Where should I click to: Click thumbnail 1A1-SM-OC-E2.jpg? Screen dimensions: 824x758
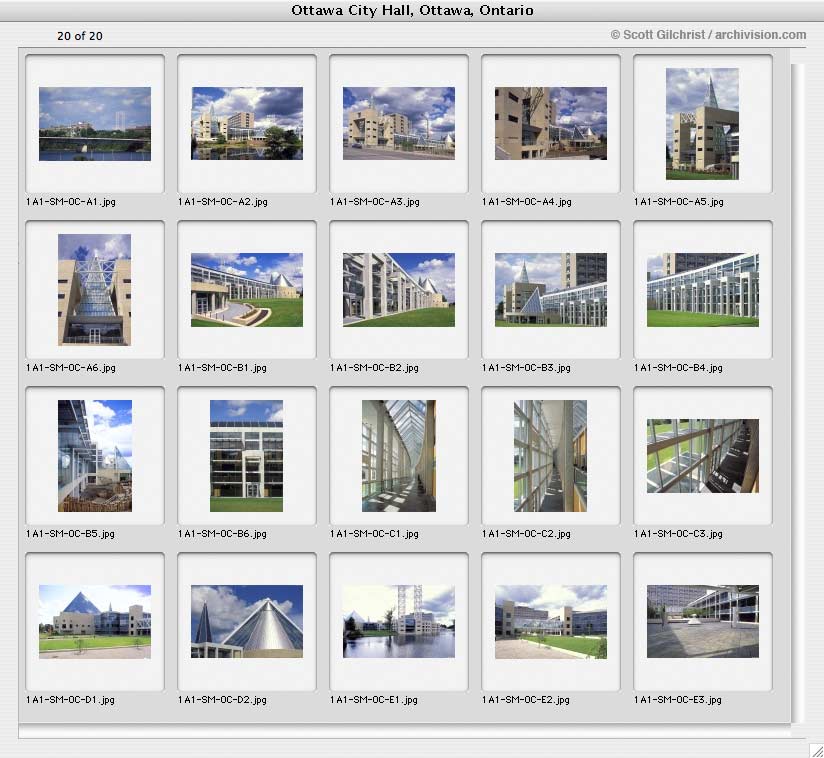[x=551, y=622]
